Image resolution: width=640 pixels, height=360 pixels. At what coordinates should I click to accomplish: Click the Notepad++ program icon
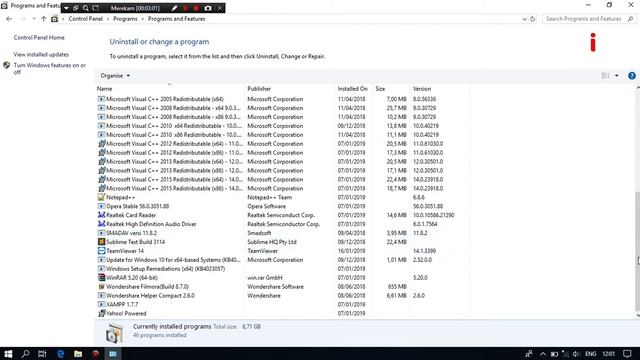tap(102, 197)
